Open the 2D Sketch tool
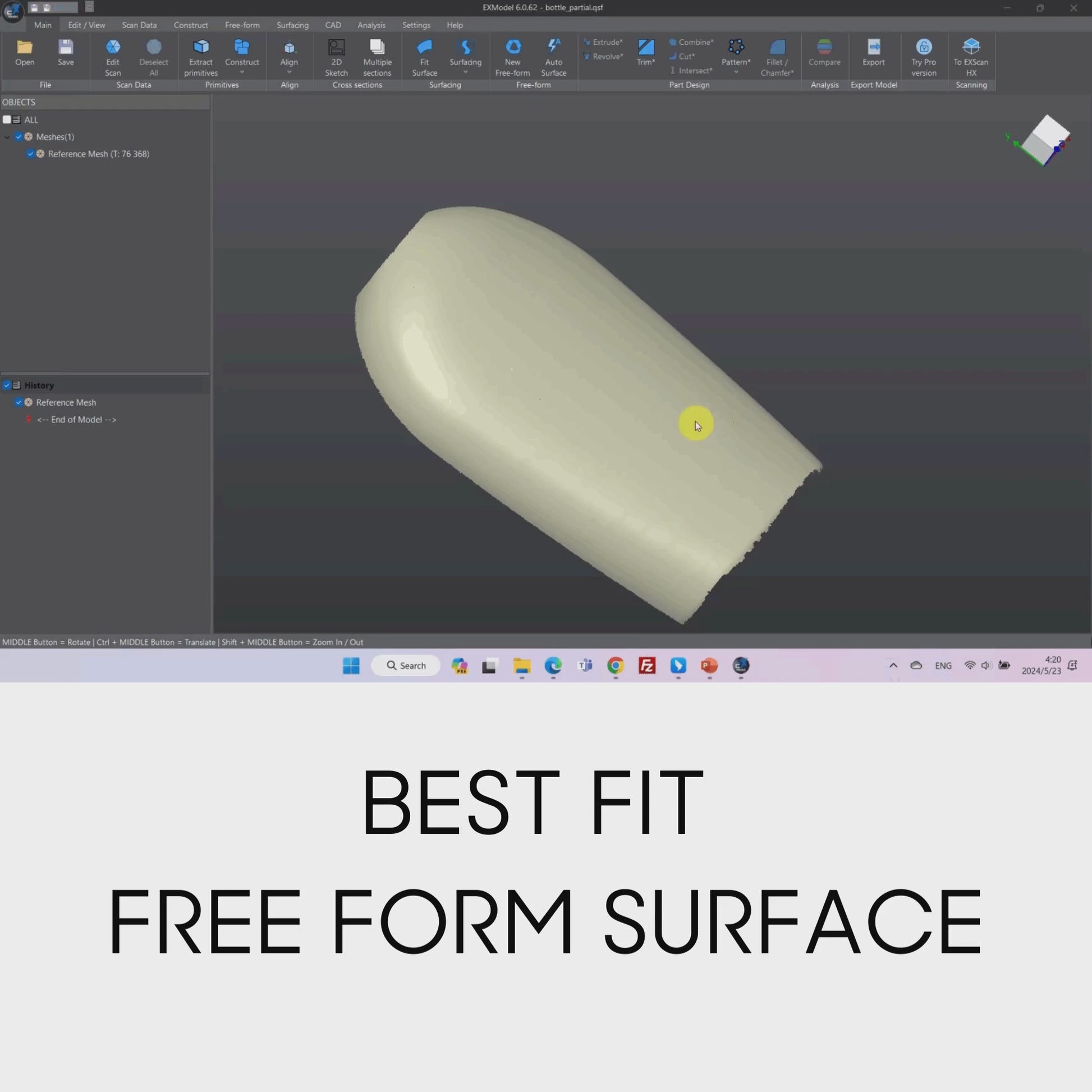The width and height of the screenshot is (1092, 1092). (x=336, y=48)
